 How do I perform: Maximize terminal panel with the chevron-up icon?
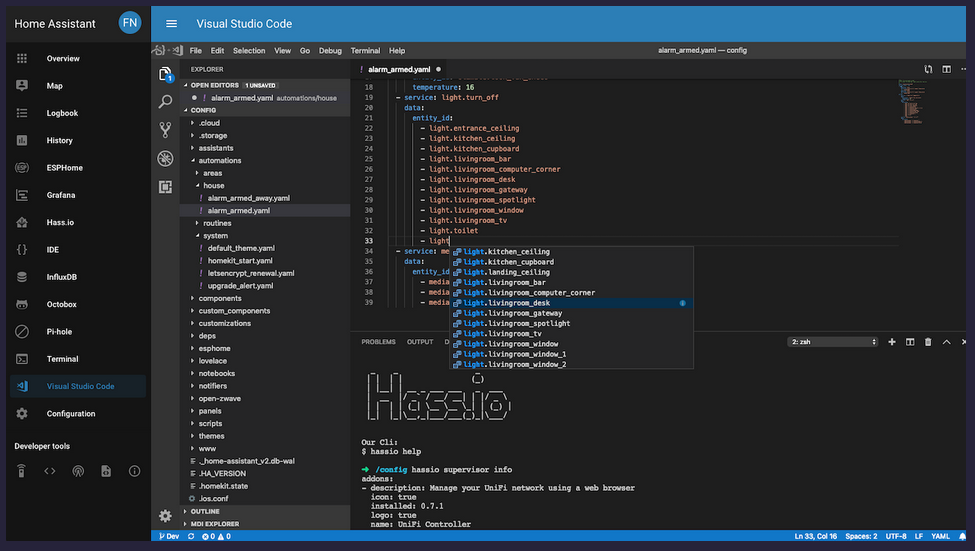(x=946, y=342)
